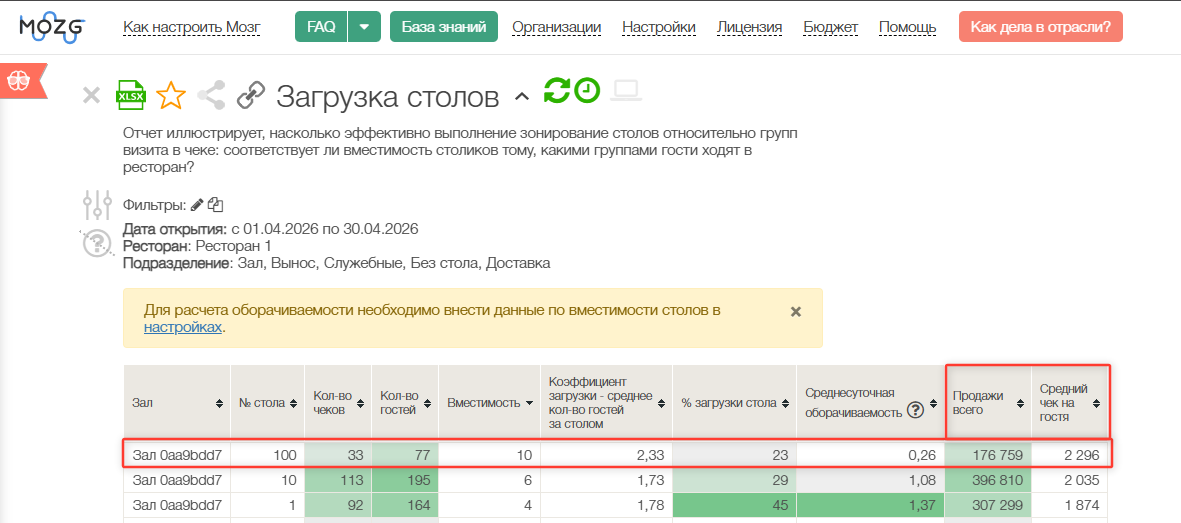
Task: Click Как дела в отрасли? button
Action: point(1040,27)
